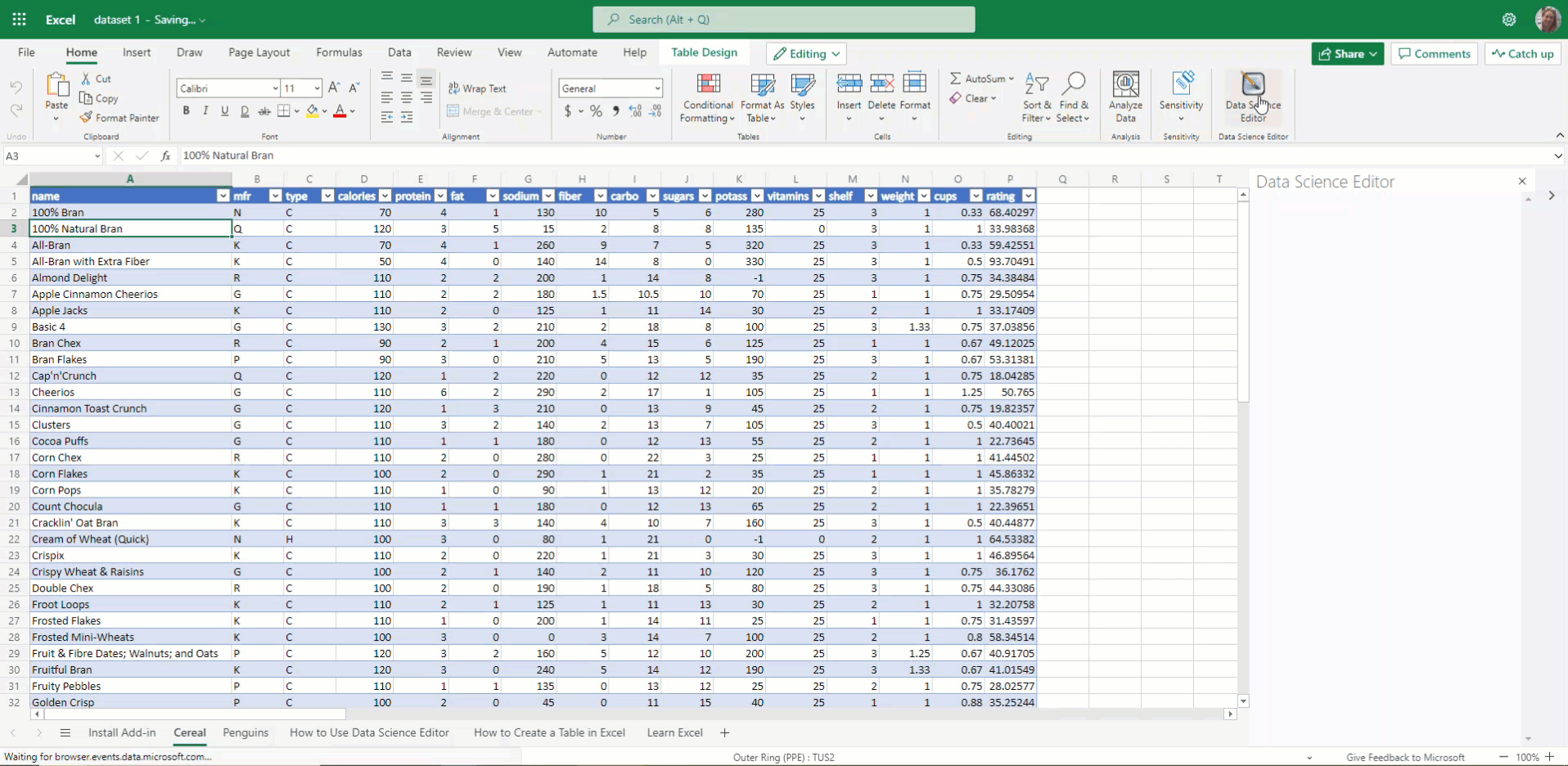Viewport: 1568px width, 766px height.
Task: Toggle Wrap Text option
Action: 477,88
